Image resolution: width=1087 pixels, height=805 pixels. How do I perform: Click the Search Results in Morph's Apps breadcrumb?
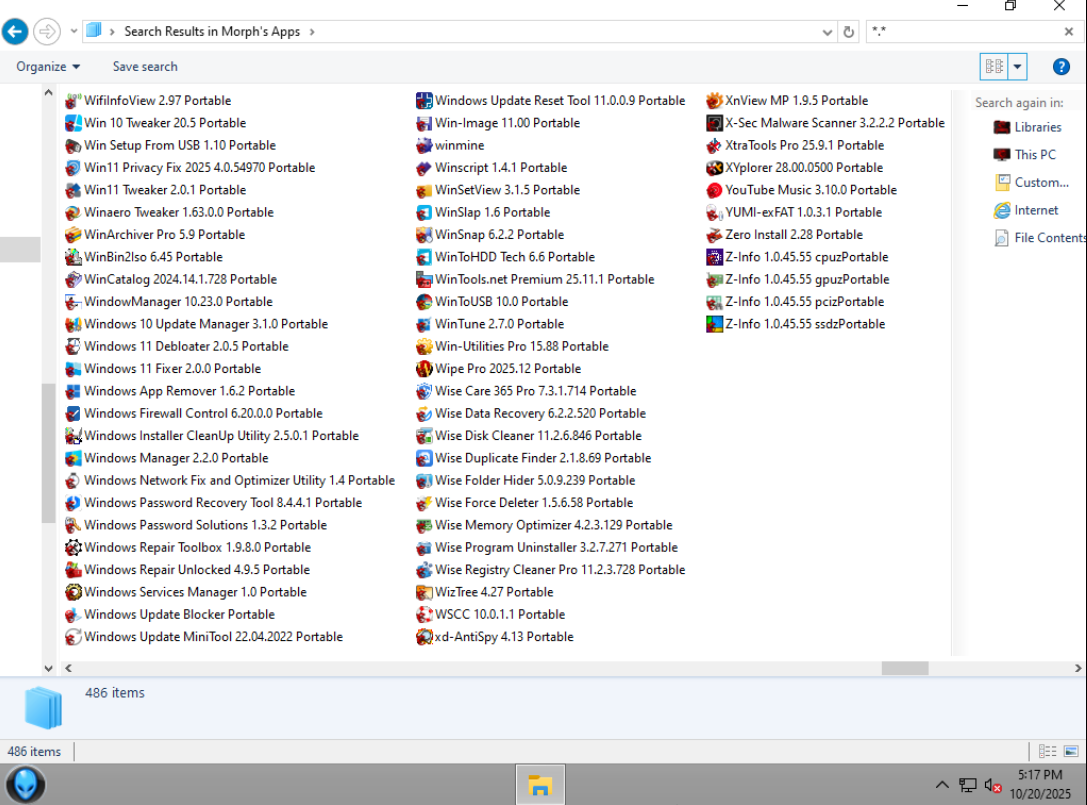point(212,32)
